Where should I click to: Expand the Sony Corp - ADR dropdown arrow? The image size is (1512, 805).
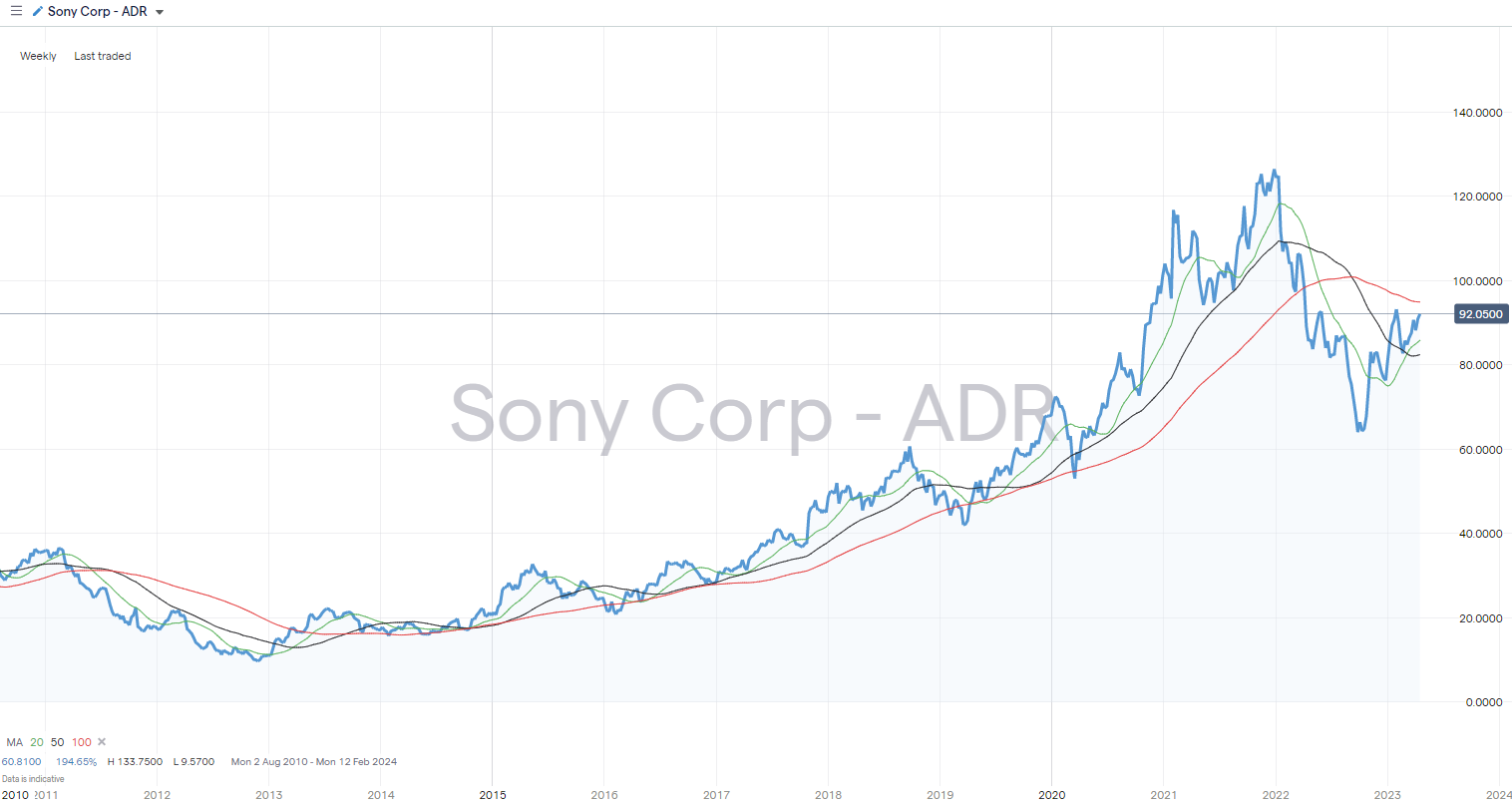click(x=161, y=12)
